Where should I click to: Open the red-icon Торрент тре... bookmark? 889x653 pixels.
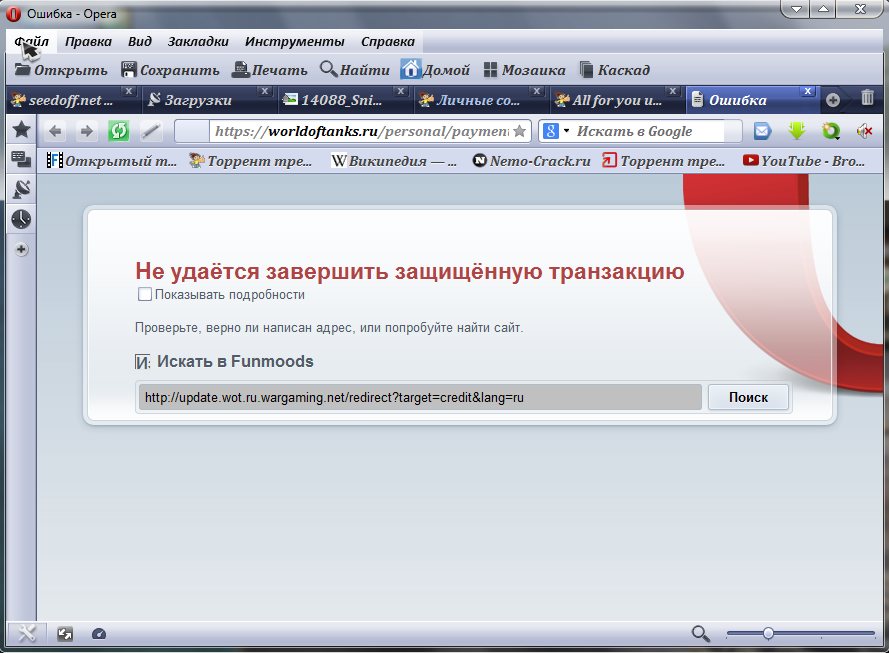tap(663, 161)
